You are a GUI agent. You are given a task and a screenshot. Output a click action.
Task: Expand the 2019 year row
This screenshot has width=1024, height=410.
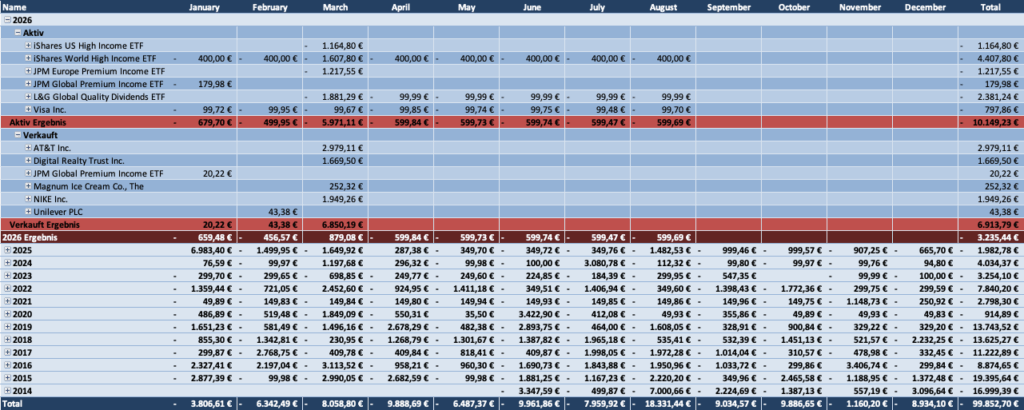(7, 326)
